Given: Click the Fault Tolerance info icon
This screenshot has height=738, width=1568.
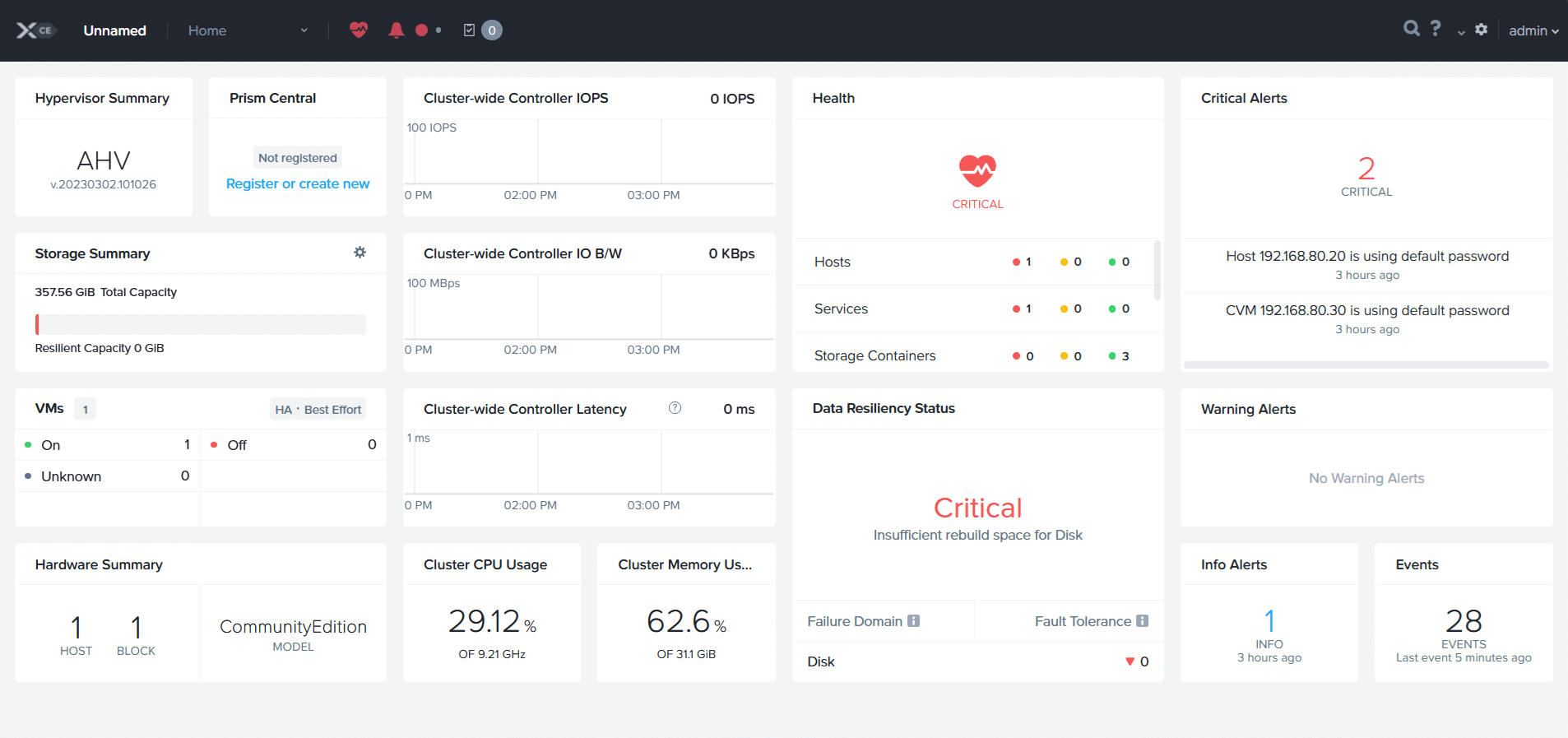Looking at the screenshot, I should coord(1142,621).
